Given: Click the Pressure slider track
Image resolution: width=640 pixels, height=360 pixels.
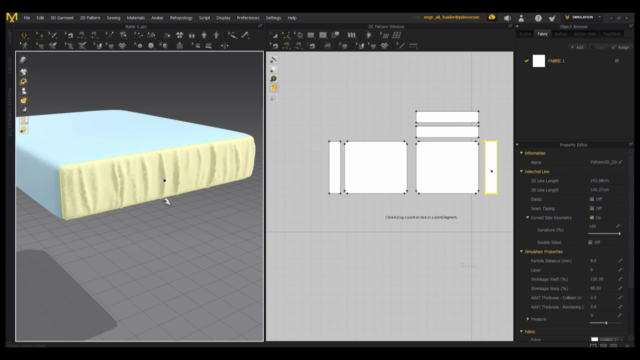Looking at the screenshot, I should [606, 323].
